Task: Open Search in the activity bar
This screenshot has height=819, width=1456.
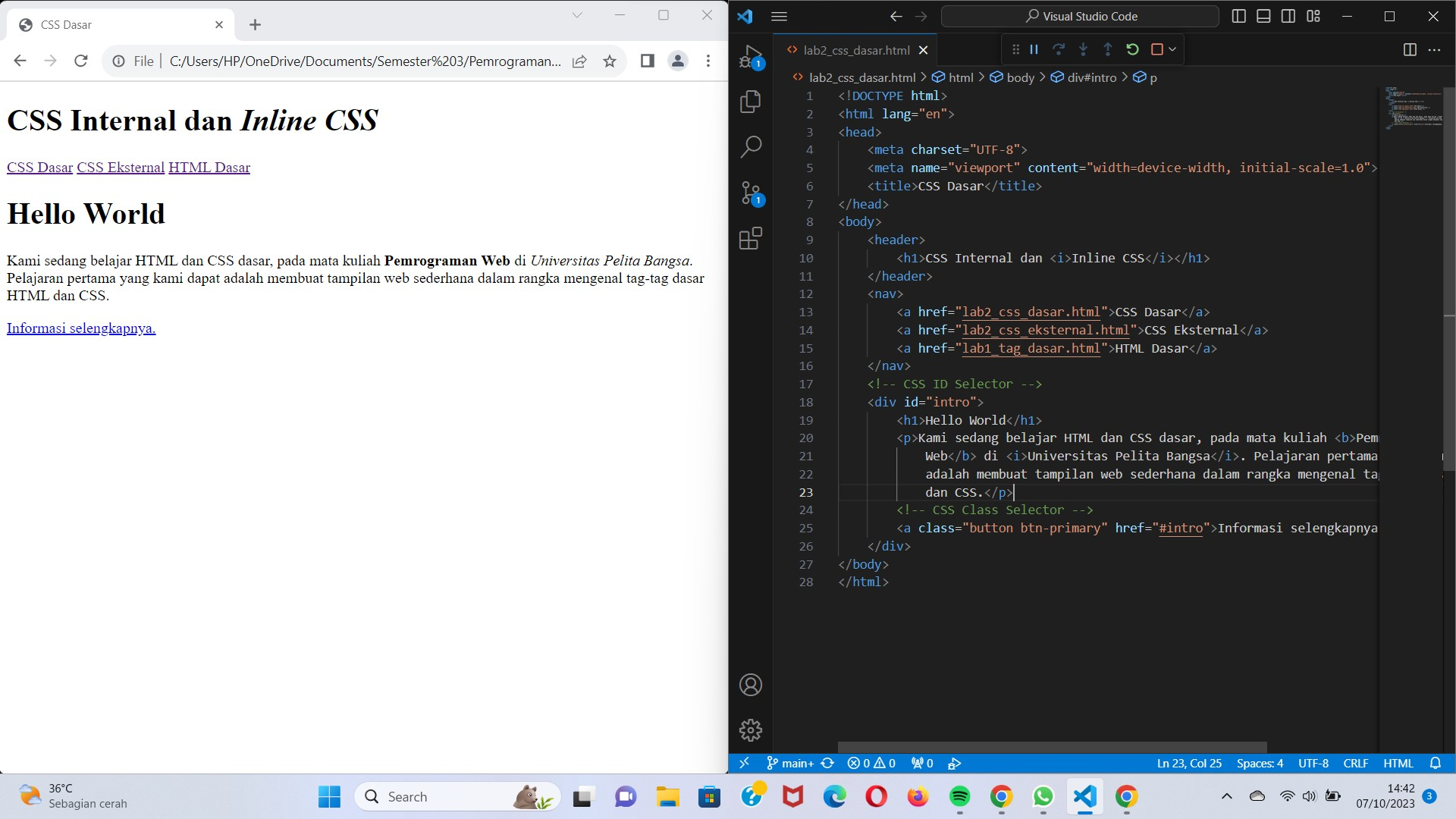Action: (x=750, y=146)
